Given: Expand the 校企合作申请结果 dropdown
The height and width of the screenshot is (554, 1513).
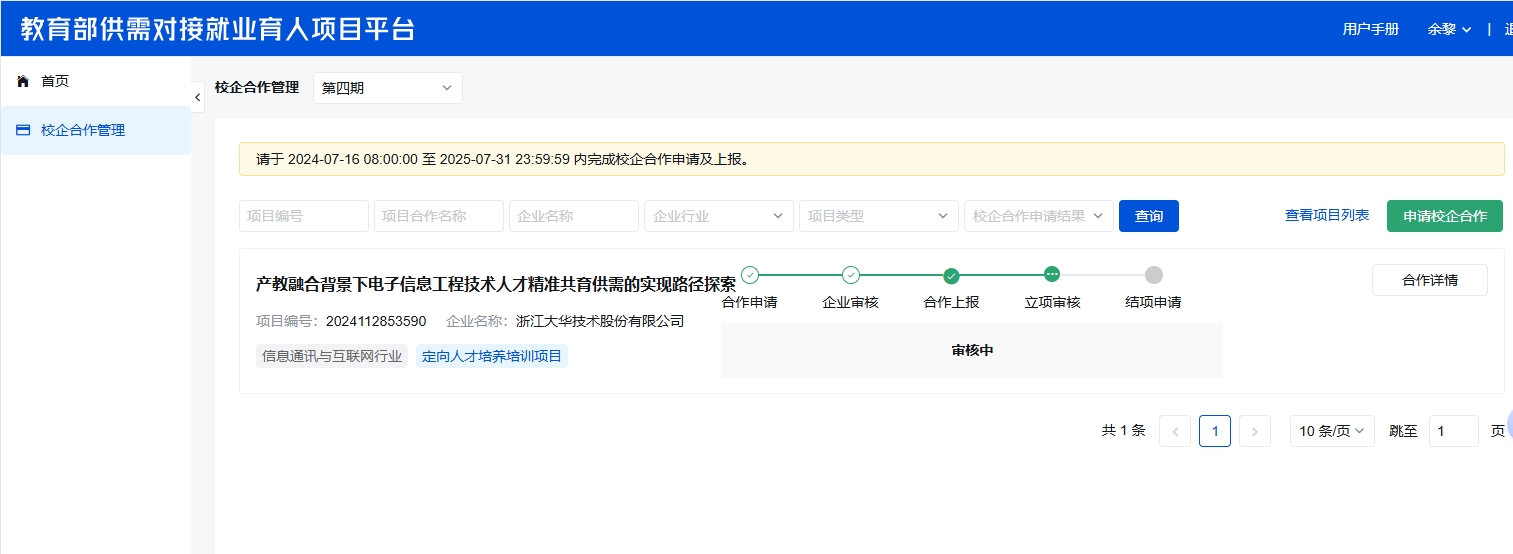Looking at the screenshot, I should pyautogui.click(x=1038, y=216).
